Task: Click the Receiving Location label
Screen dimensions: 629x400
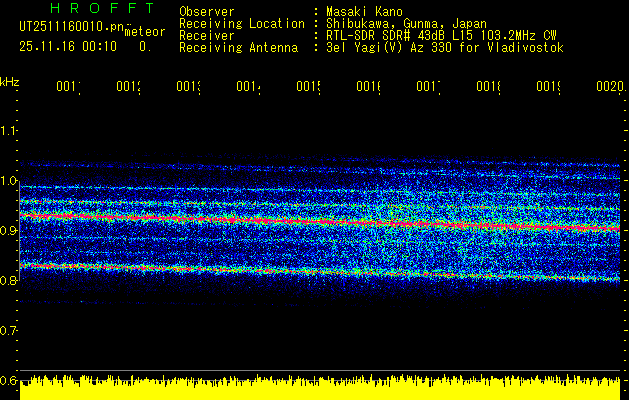Action: [242, 24]
